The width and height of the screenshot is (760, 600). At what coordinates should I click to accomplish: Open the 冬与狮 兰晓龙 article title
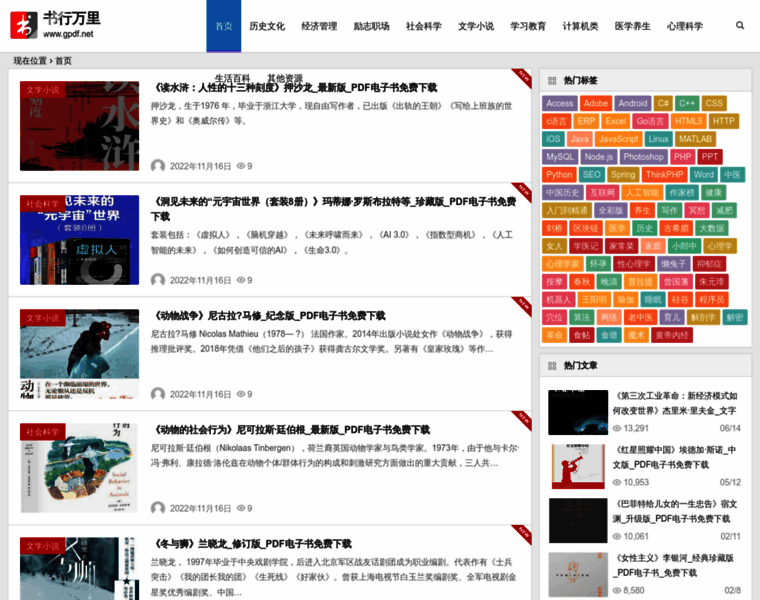[x=253, y=544]
